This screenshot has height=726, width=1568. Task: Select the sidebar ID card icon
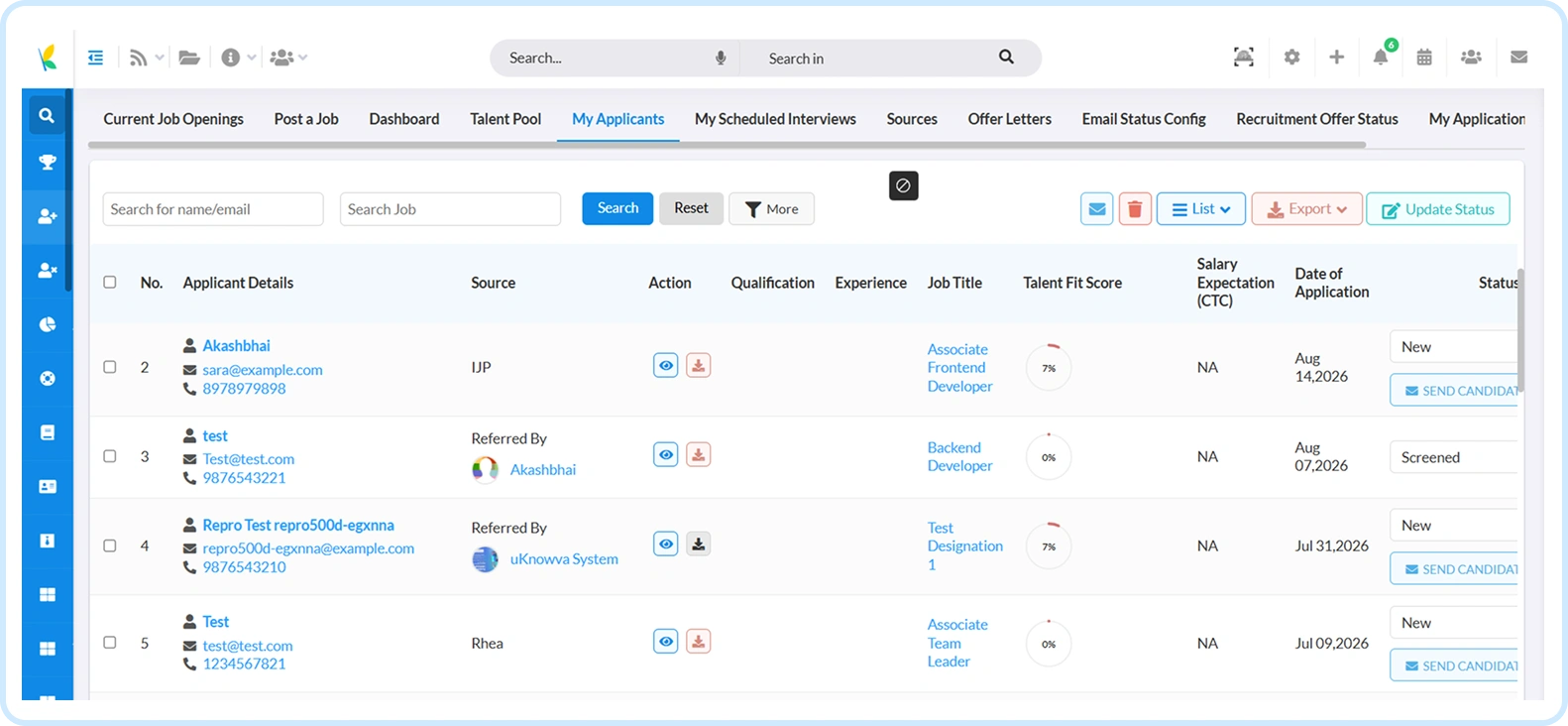(x=47, y=486)
